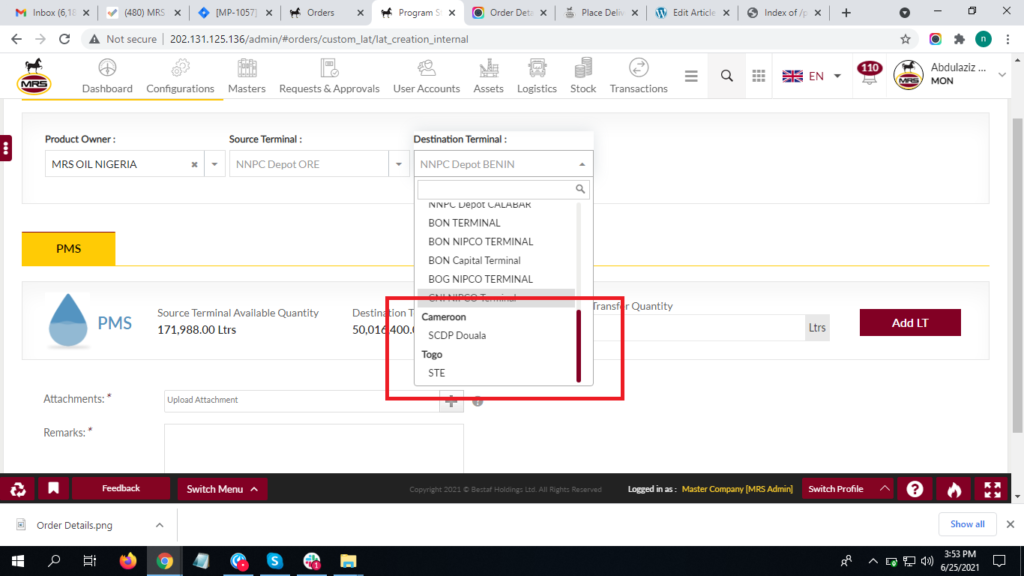Viewport: 1024px width, 576px height.
Task: Open the Stock menu
Action: click(x=583, y=76)
